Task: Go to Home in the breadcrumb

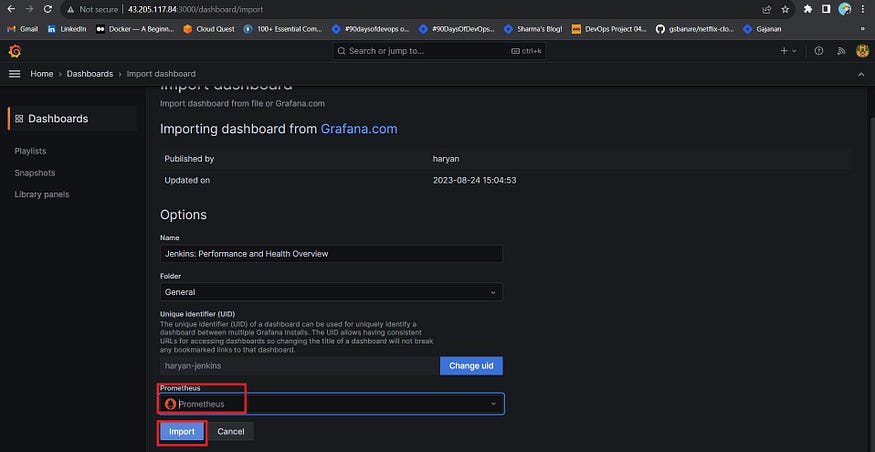Action: click(42, 74)
